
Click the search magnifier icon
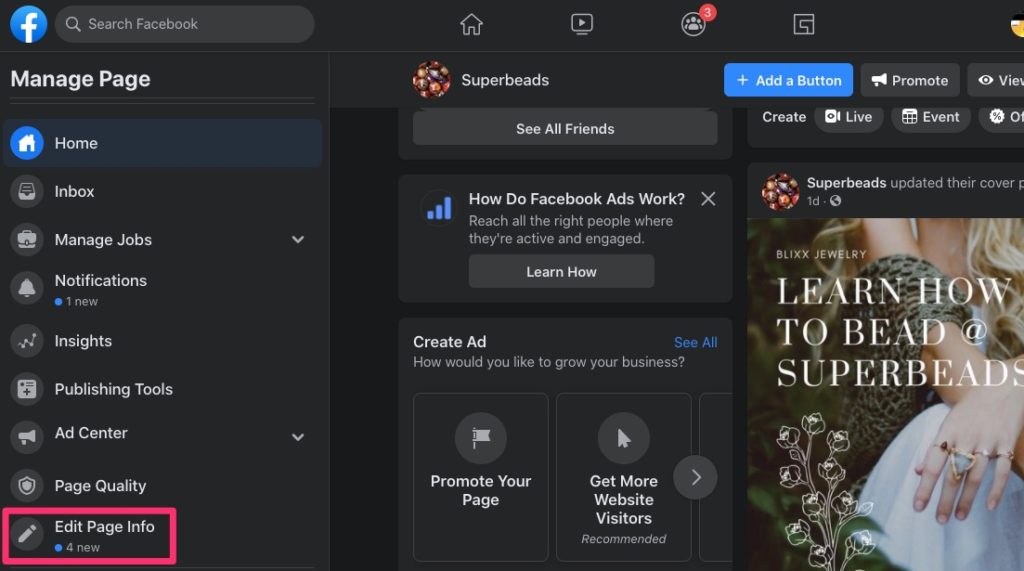click(x=73, y=24)
